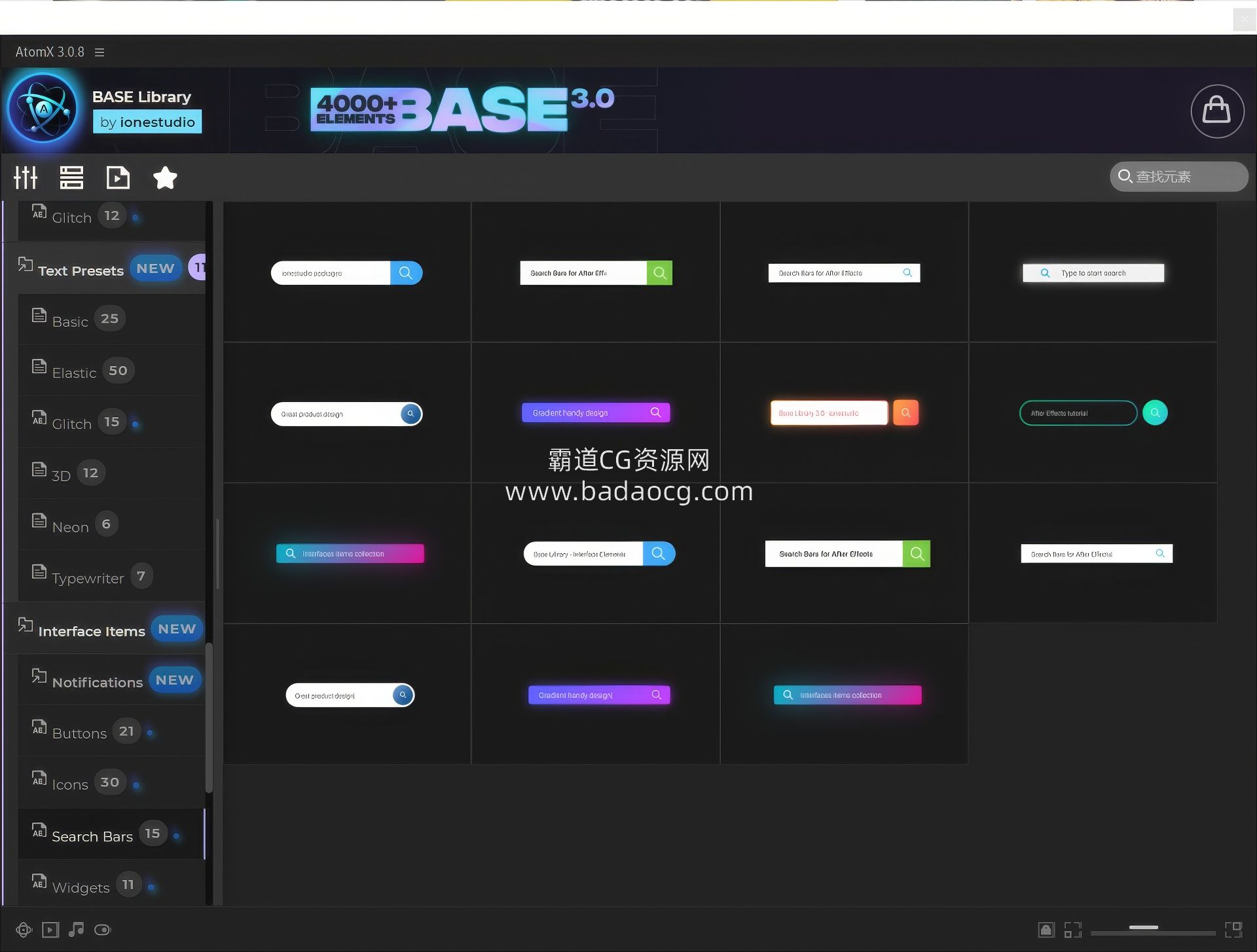Viewport: 1257px width, 952px height.
Task: Click the atom icon in bottom bar
Action: coord(24,930)
